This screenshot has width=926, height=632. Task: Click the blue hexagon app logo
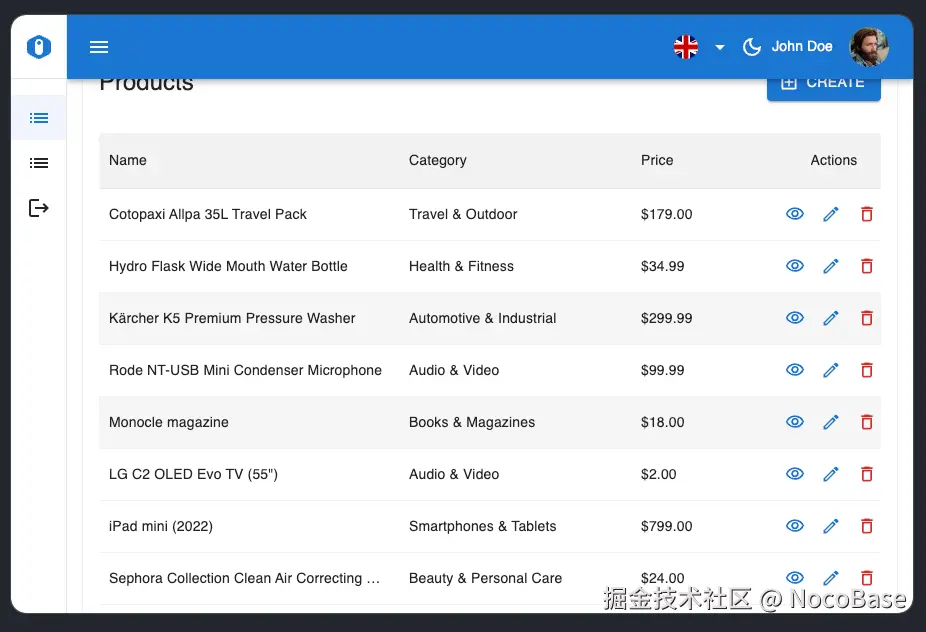click(x=39, y=47)
